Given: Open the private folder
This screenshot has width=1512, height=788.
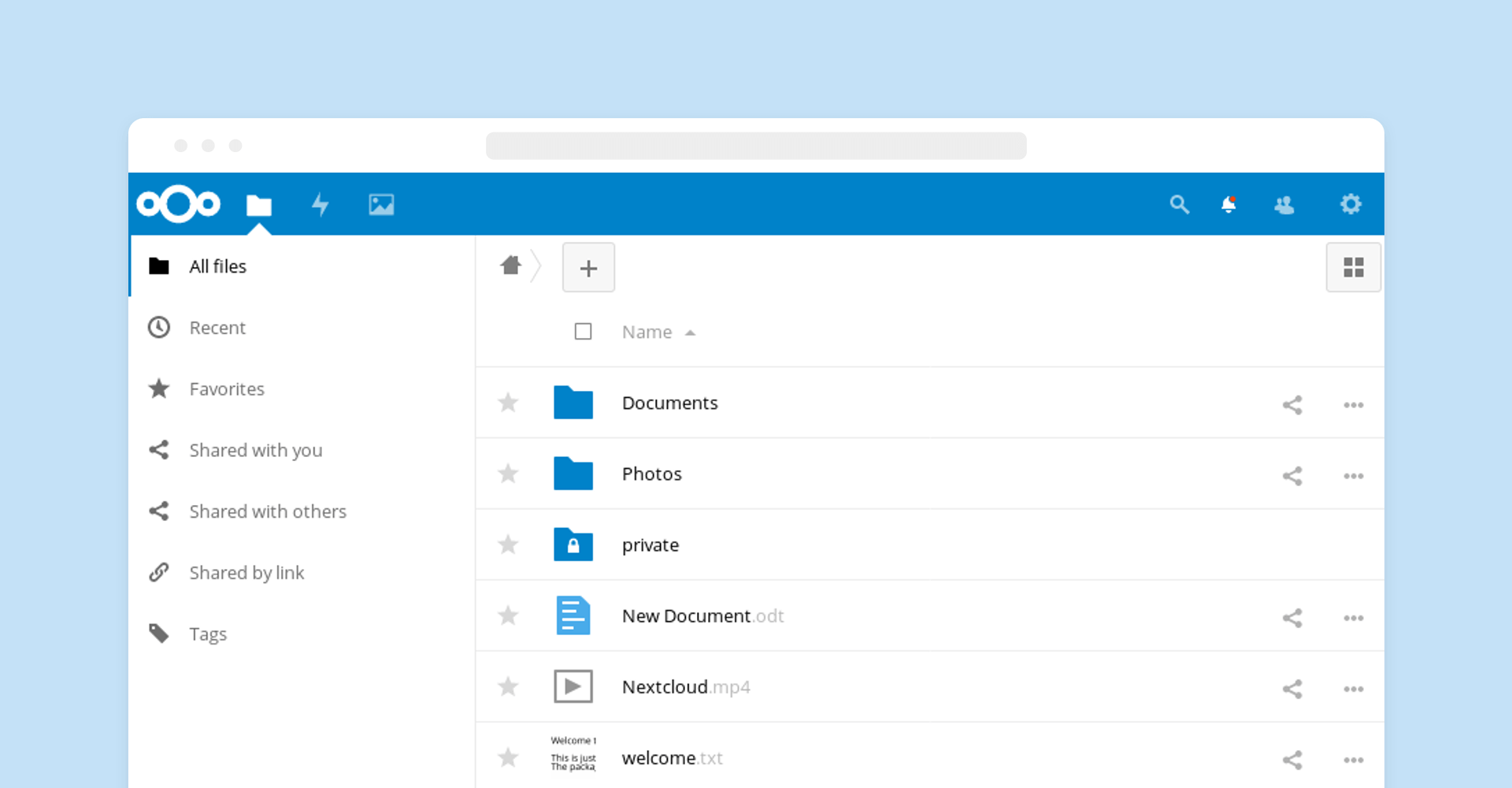Looking at the screenshot, I should (650, 545).
